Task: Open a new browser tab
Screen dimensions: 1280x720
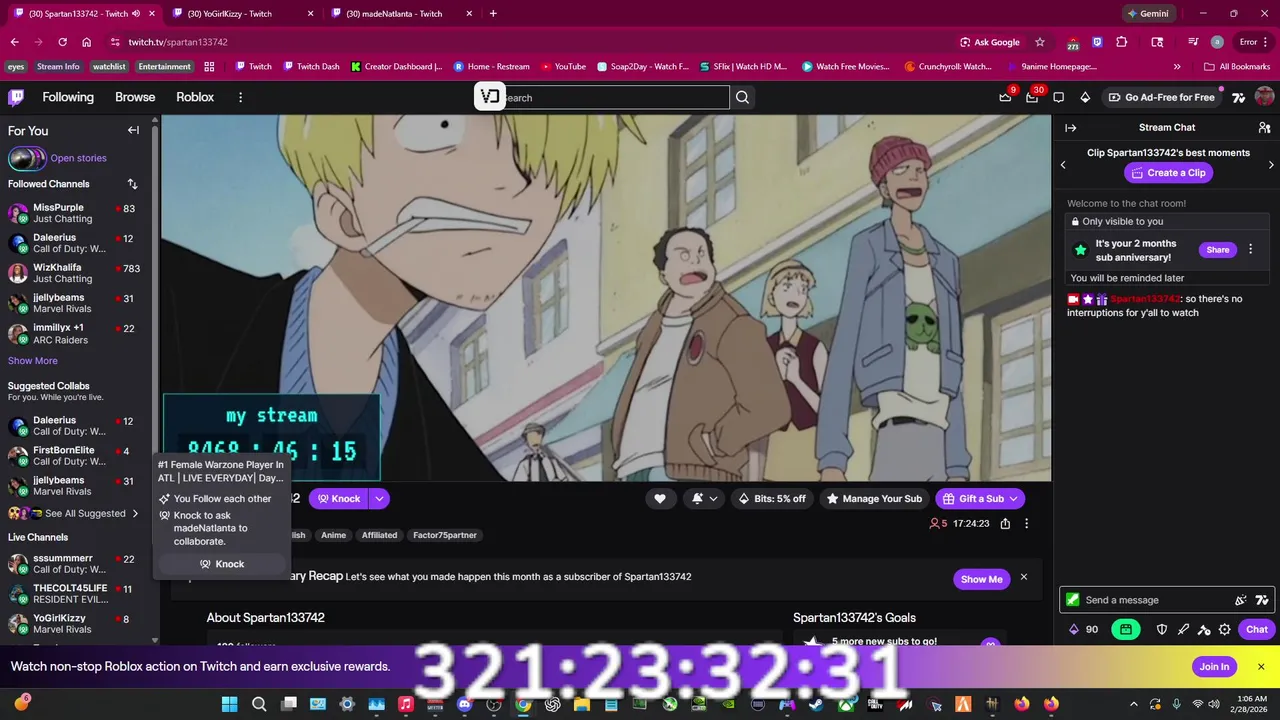Action: [x=493, y=13]
